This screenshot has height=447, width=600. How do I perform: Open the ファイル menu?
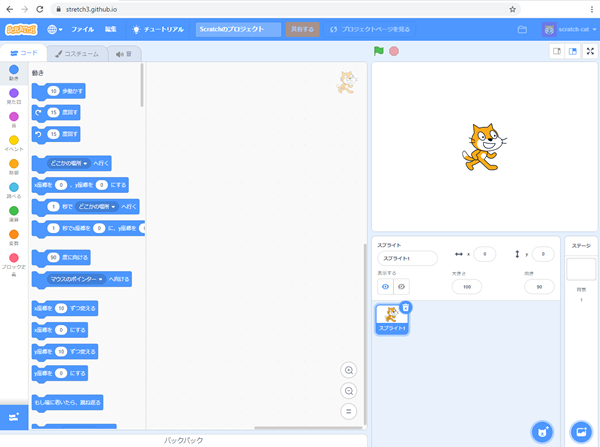(x=82, y=29)
